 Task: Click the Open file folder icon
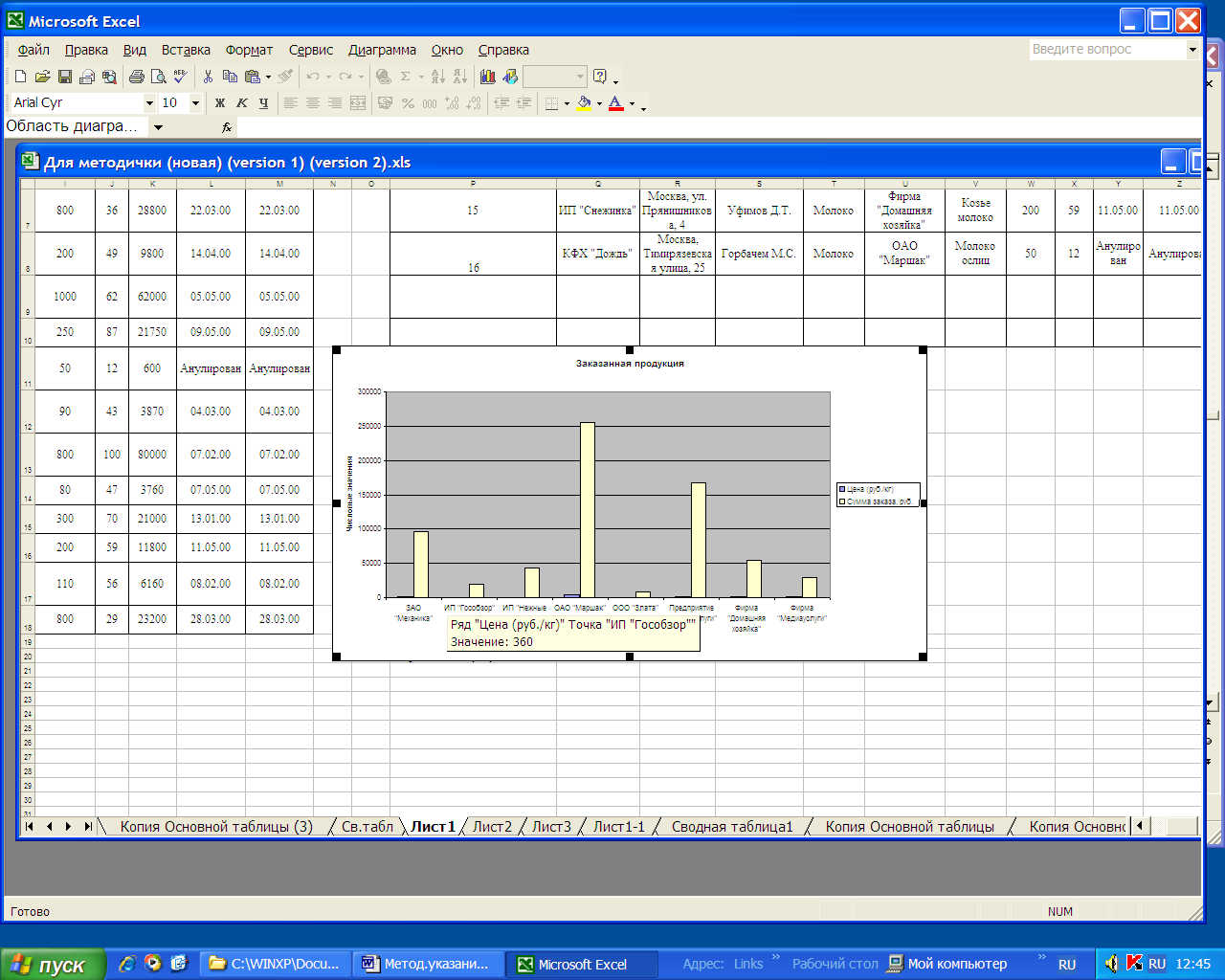tap(42, 77)
